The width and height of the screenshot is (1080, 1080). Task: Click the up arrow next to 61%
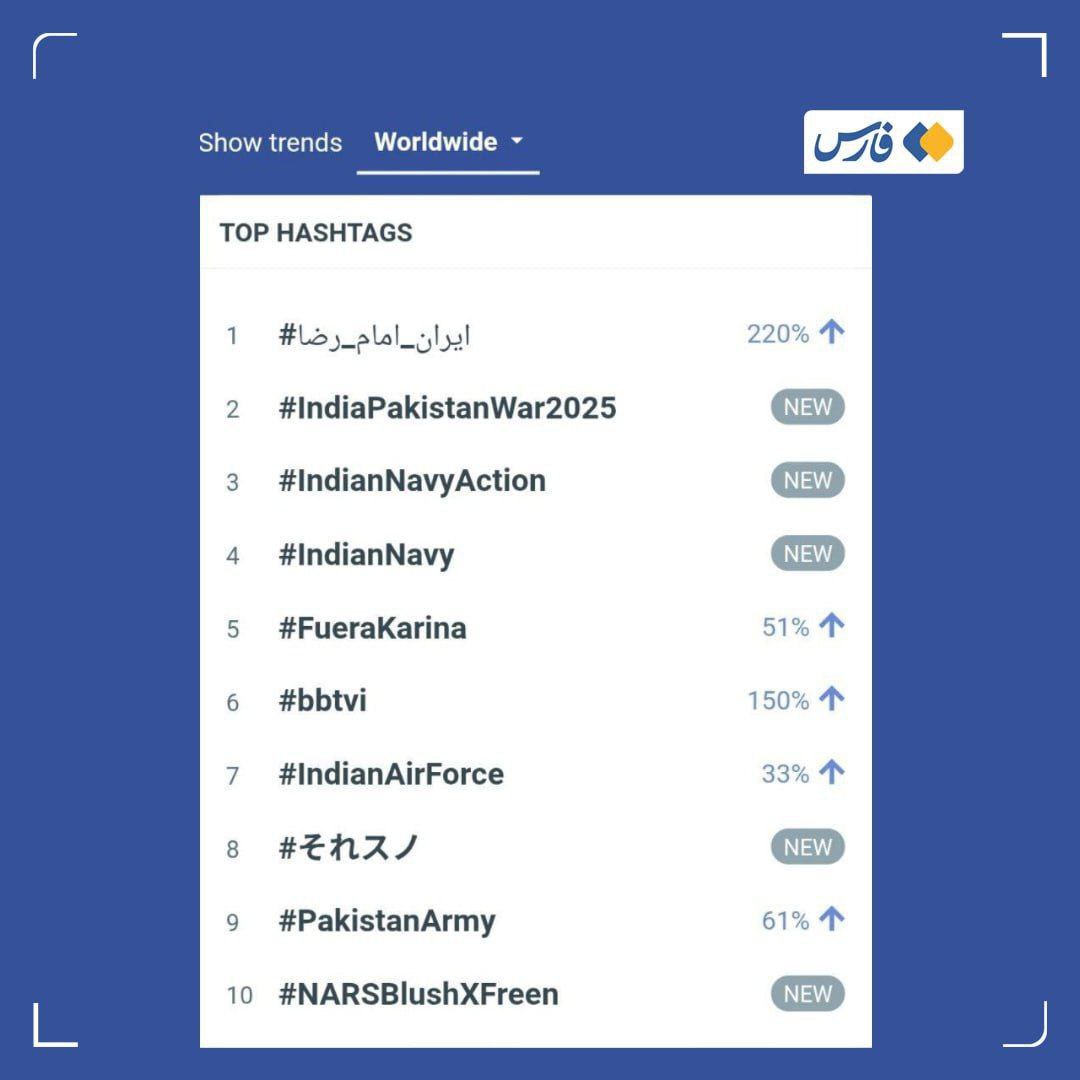(831, 919)
